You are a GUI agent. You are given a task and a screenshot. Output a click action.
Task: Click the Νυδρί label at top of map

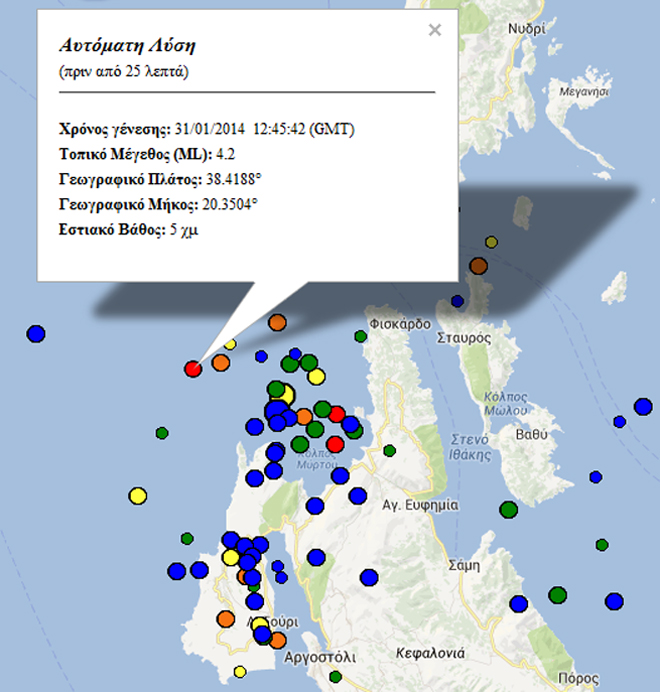[x=527, y=29]
